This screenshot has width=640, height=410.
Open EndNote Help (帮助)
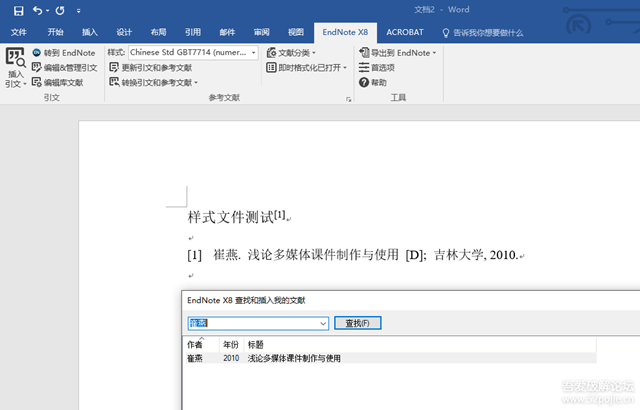pyautogui.click(x=377, y=82)
